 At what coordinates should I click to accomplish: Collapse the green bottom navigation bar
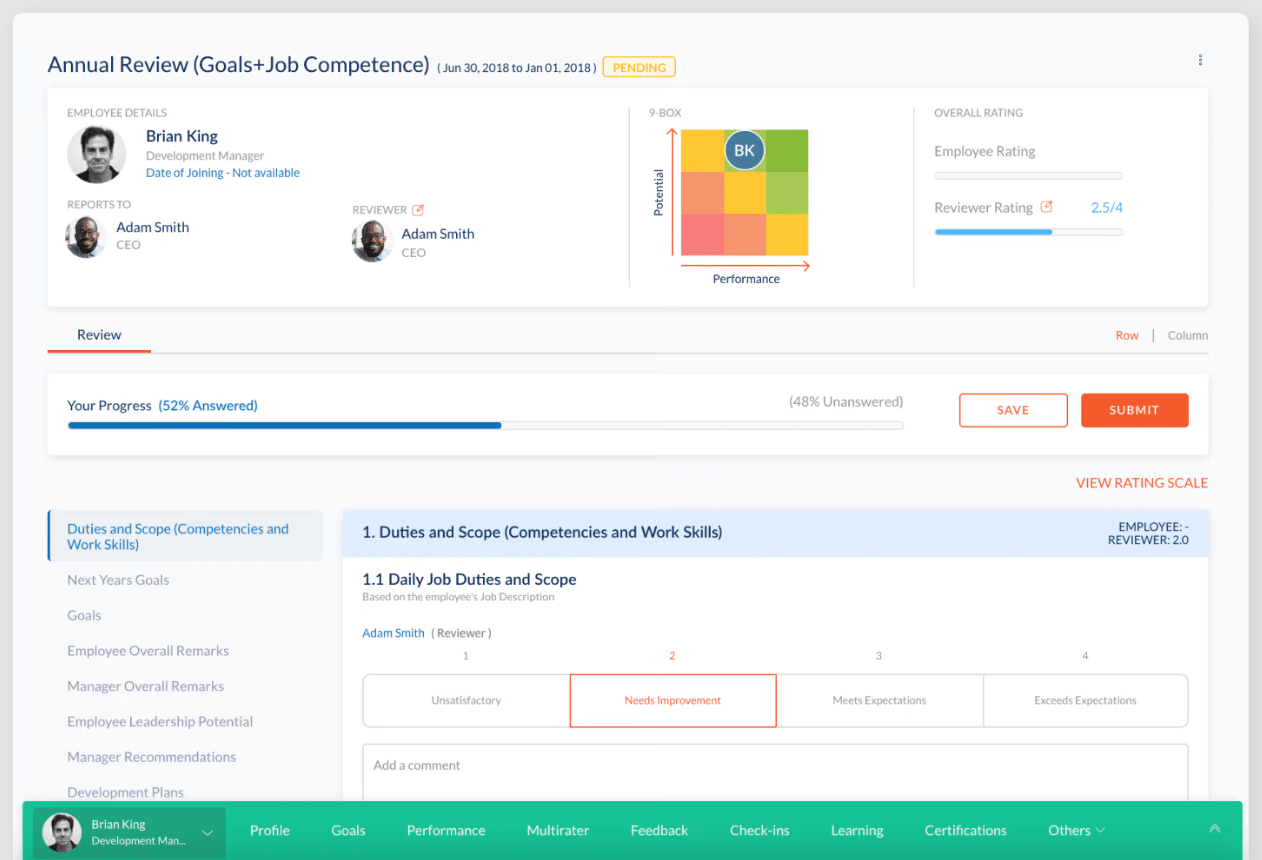pyautogui.click(x=1215, y=829)
